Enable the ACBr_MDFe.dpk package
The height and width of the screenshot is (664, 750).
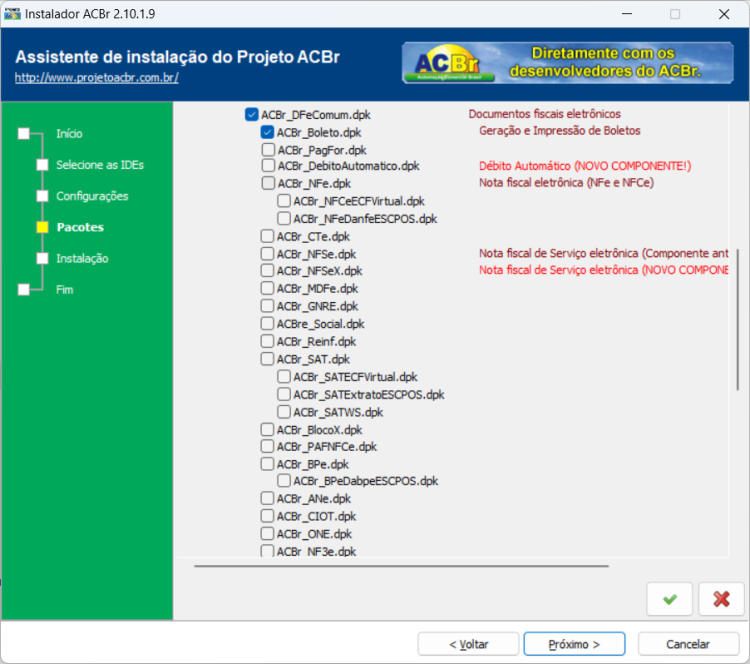point(267,288)
